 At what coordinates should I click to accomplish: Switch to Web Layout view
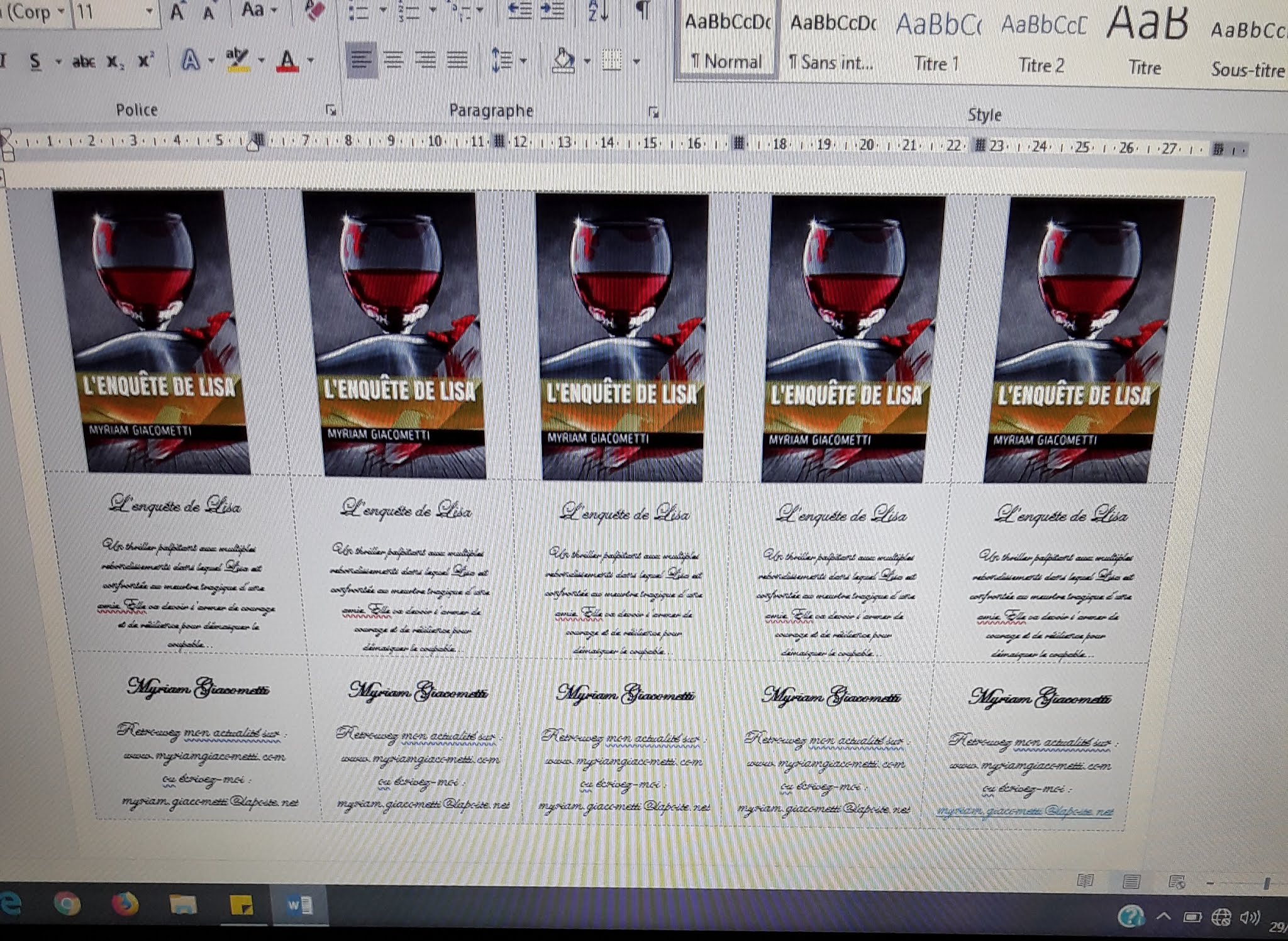1176,882
